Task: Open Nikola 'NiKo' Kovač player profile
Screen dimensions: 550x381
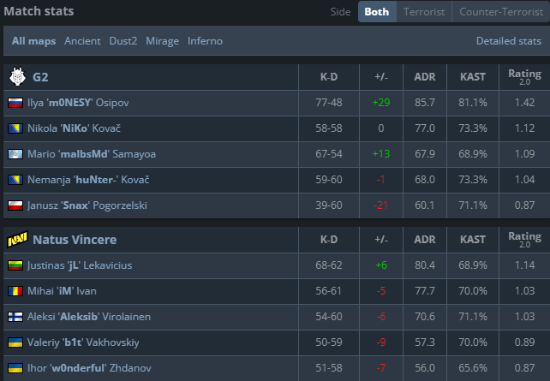Action: point(74,128)
